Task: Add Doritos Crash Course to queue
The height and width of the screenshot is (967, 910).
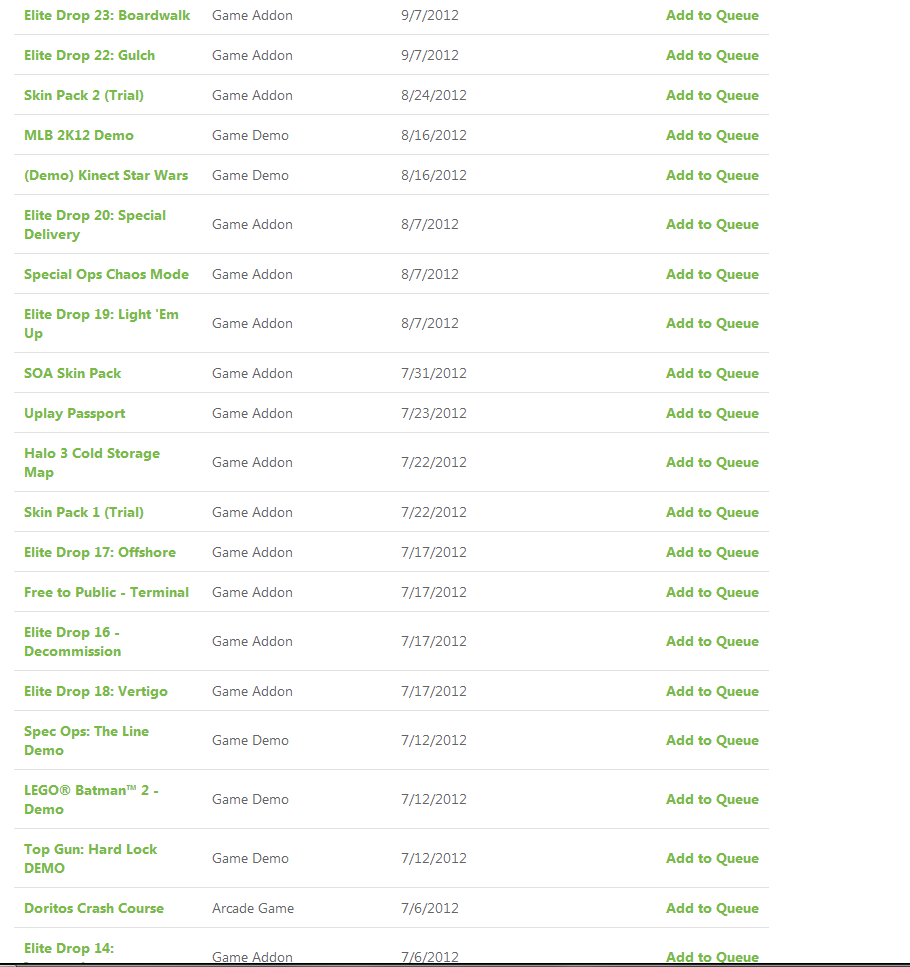Action: (x=712, y=908)
